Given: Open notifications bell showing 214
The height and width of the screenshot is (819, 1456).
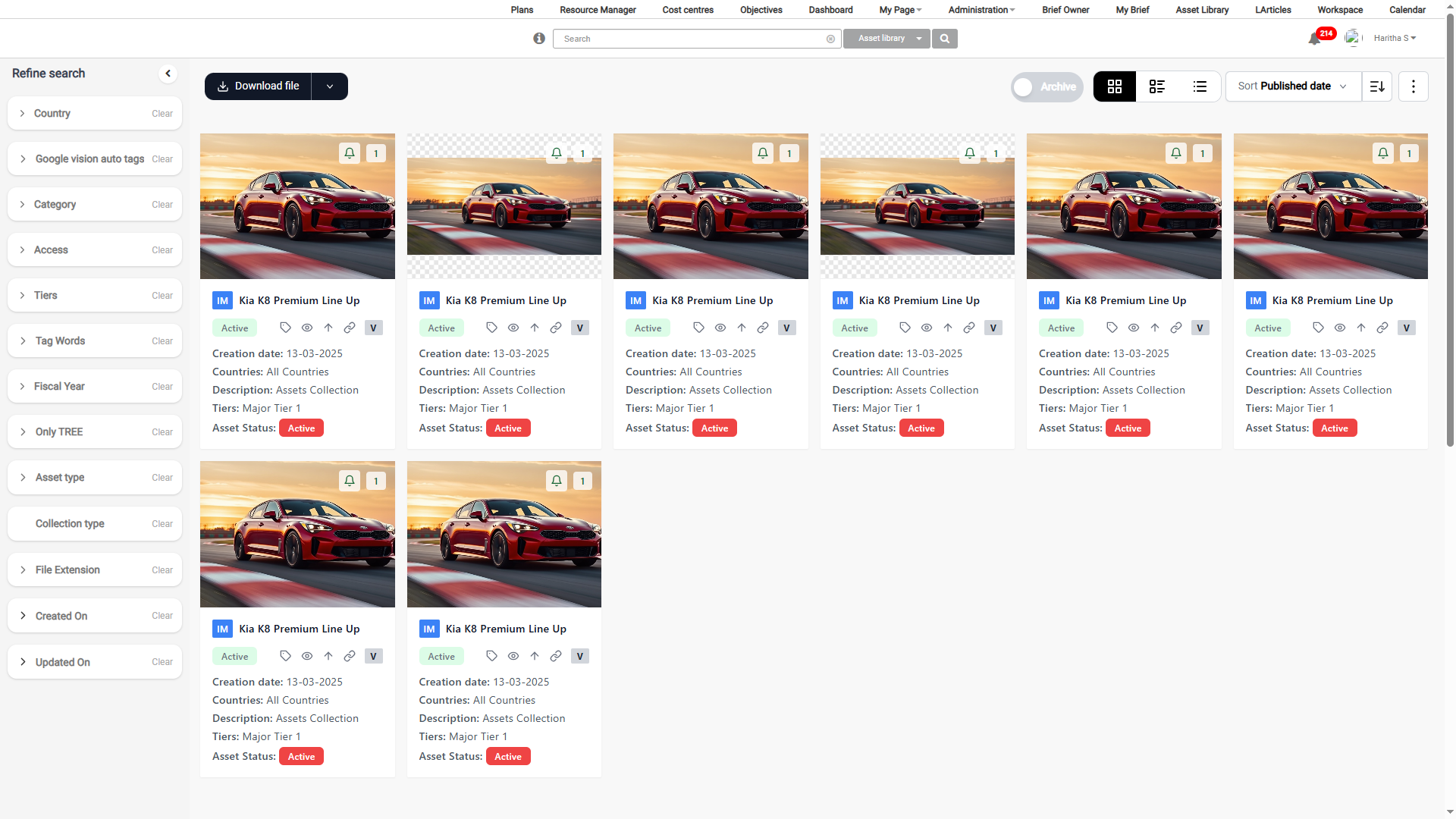Looking at the screenshot, I should [x=1315, y=39].
